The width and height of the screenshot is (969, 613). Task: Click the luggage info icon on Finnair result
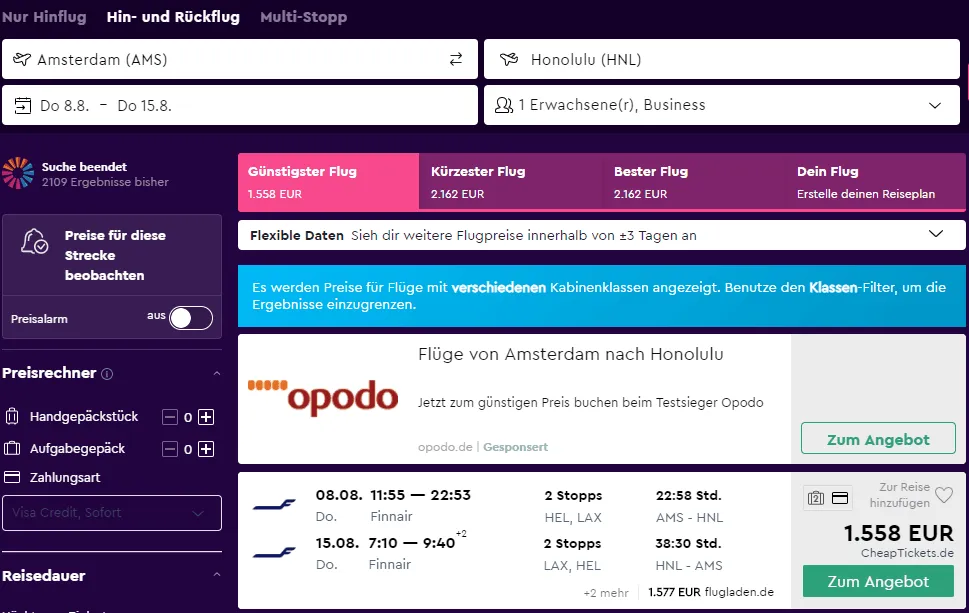point(815,498)
